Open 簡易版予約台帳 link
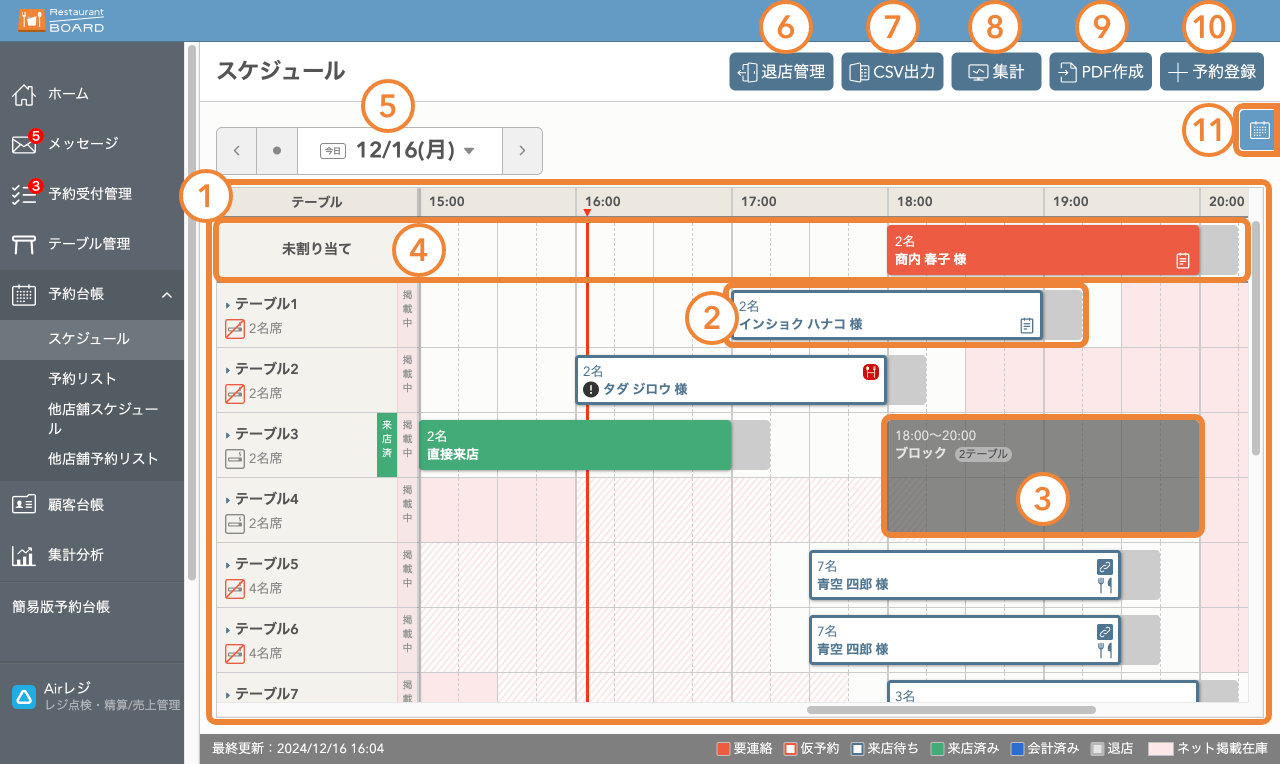1280x764 pixels. tap(60, 606)
